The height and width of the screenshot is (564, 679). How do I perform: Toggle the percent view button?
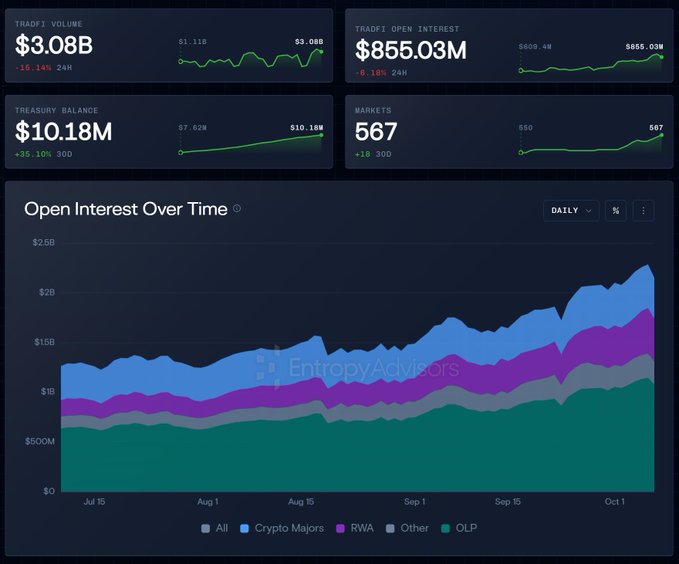click(616, 211)
